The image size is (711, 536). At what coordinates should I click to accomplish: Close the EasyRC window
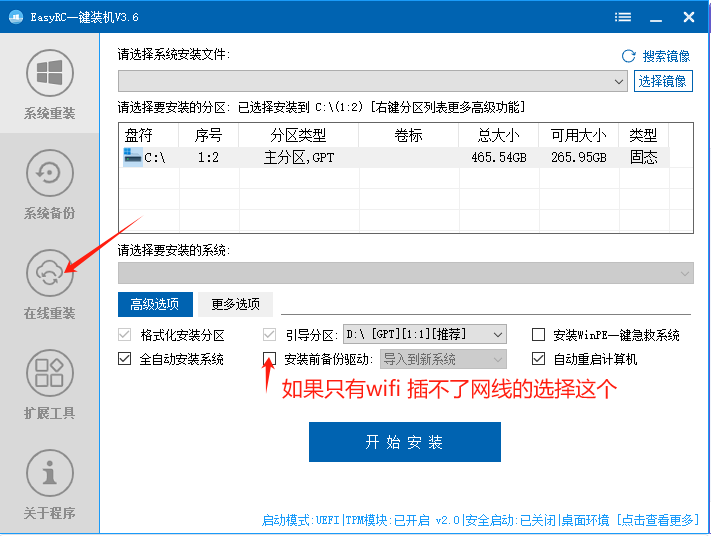click(689, 17)
